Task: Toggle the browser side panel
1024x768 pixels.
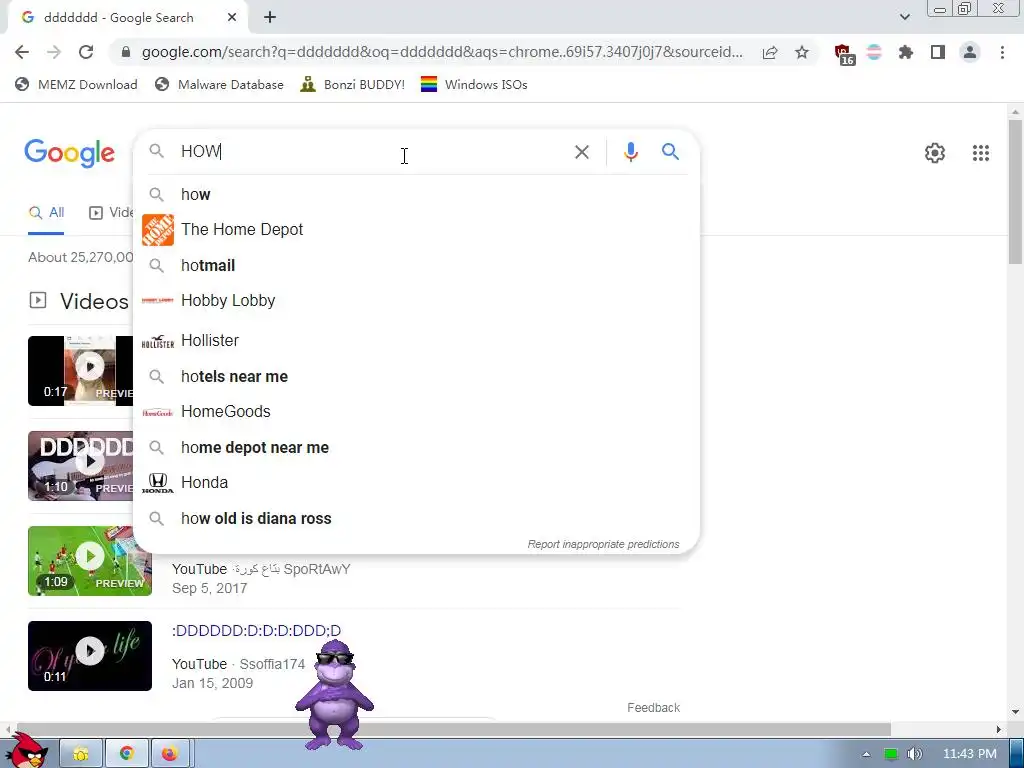Action: click(x=938, y=52)
